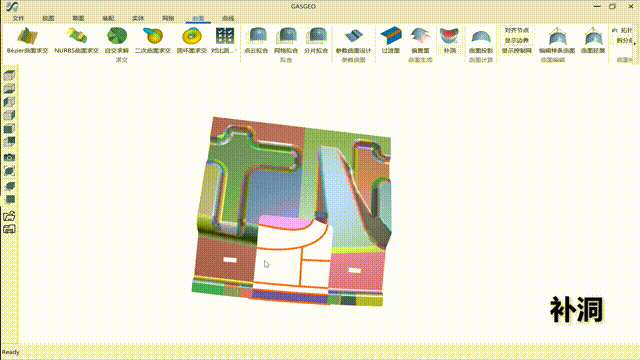Open the 参数曲面设计 parametric surface design tool
Screen dimensions: 640x360
[353, 40]
